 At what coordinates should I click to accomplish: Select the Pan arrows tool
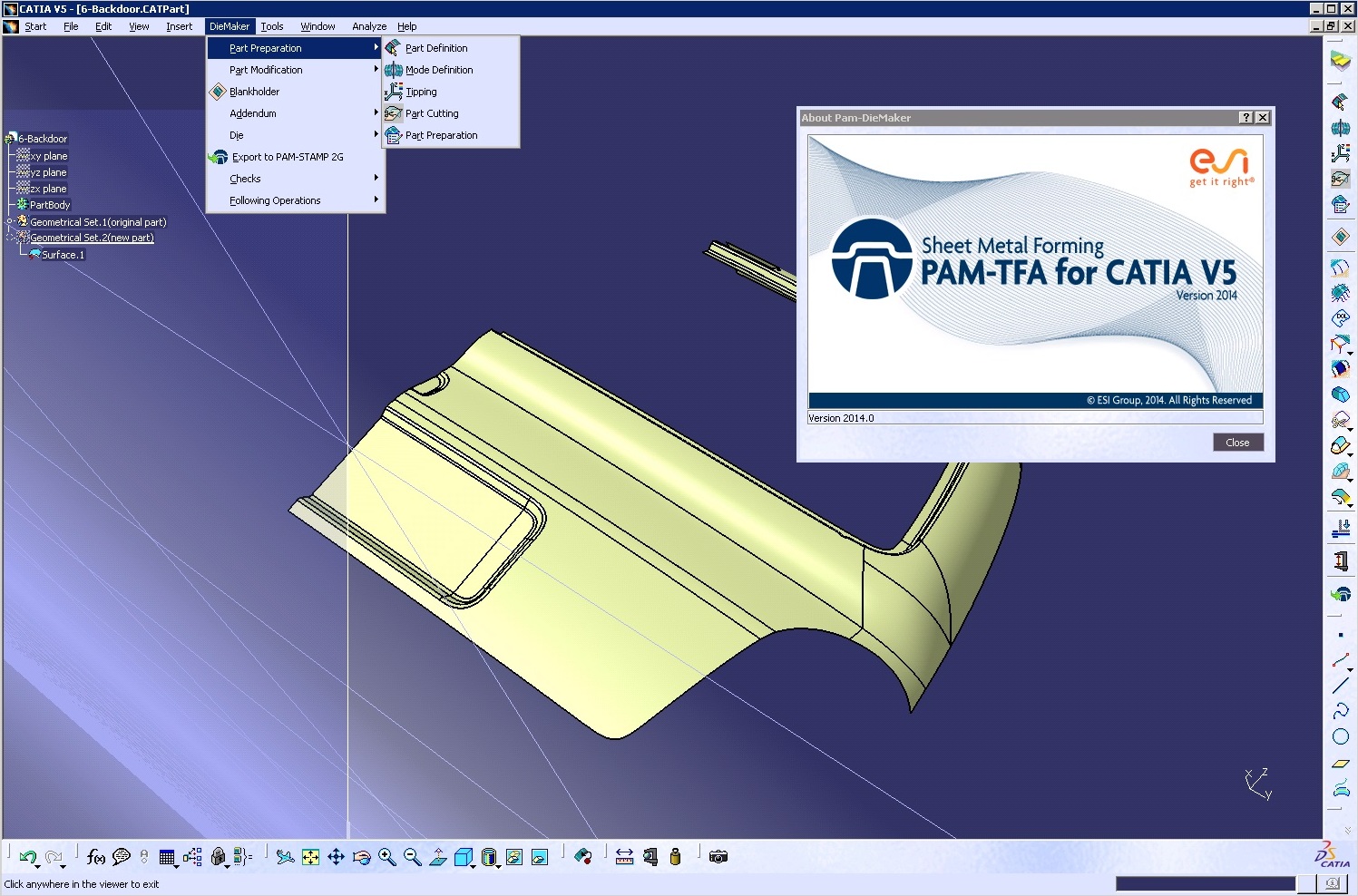[x=336, y=856]
